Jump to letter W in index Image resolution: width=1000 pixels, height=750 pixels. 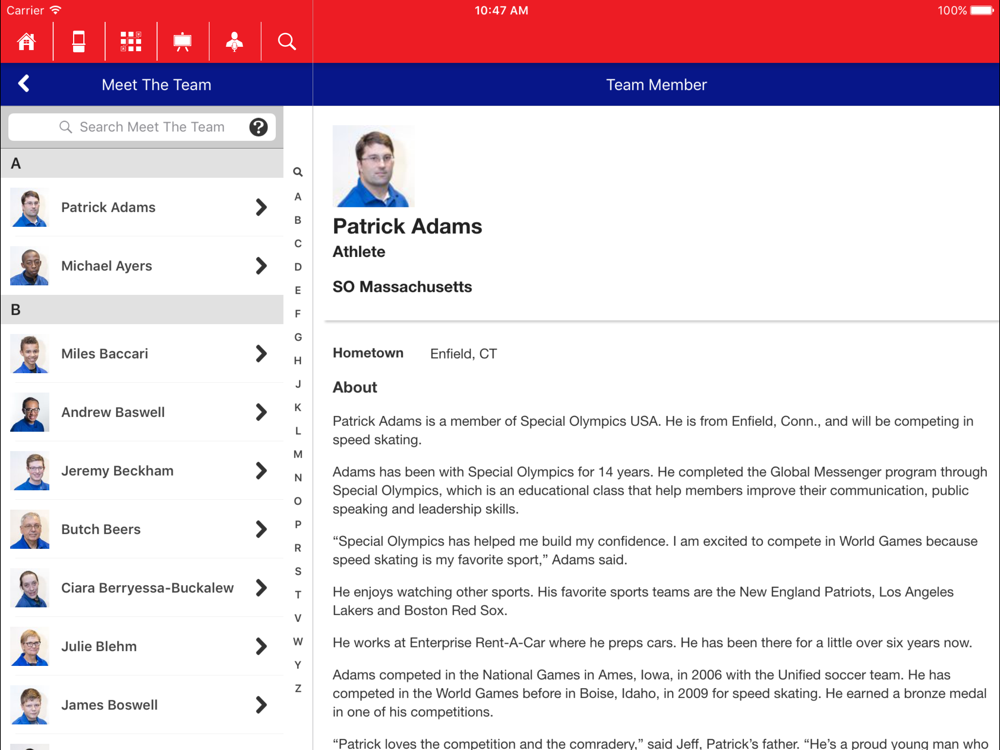tap(298, 642)
